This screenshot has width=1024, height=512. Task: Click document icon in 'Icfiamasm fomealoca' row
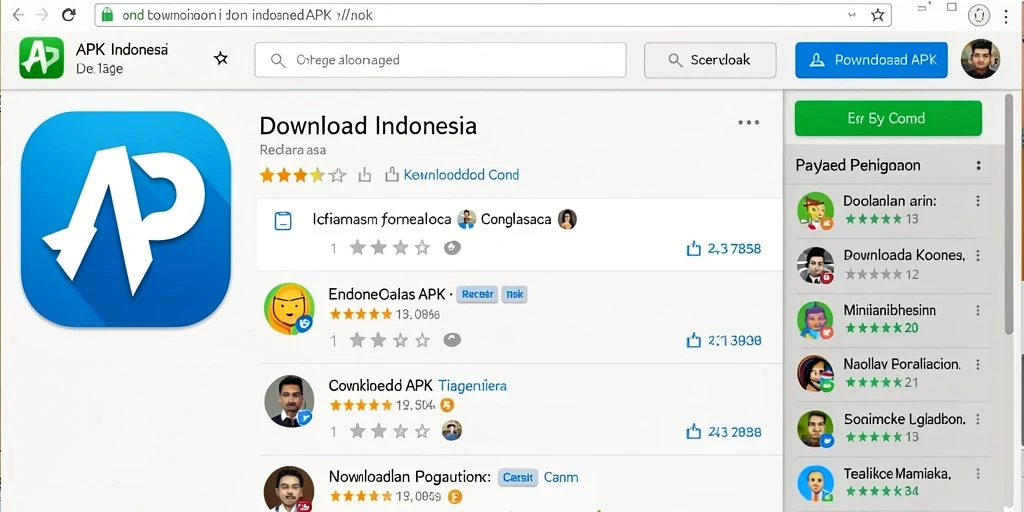282,221
